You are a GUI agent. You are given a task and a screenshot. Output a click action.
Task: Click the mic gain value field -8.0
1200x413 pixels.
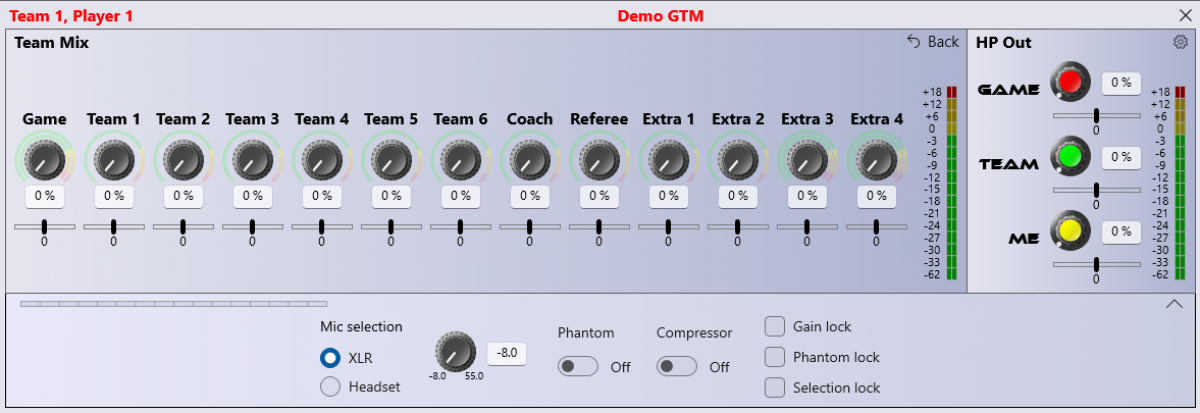pos(506,353)
